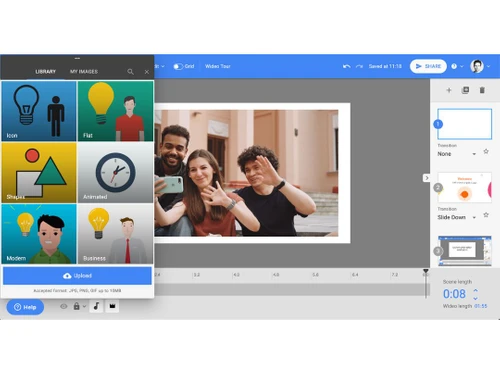Click the timeline playhead marker

coord(426,271)
